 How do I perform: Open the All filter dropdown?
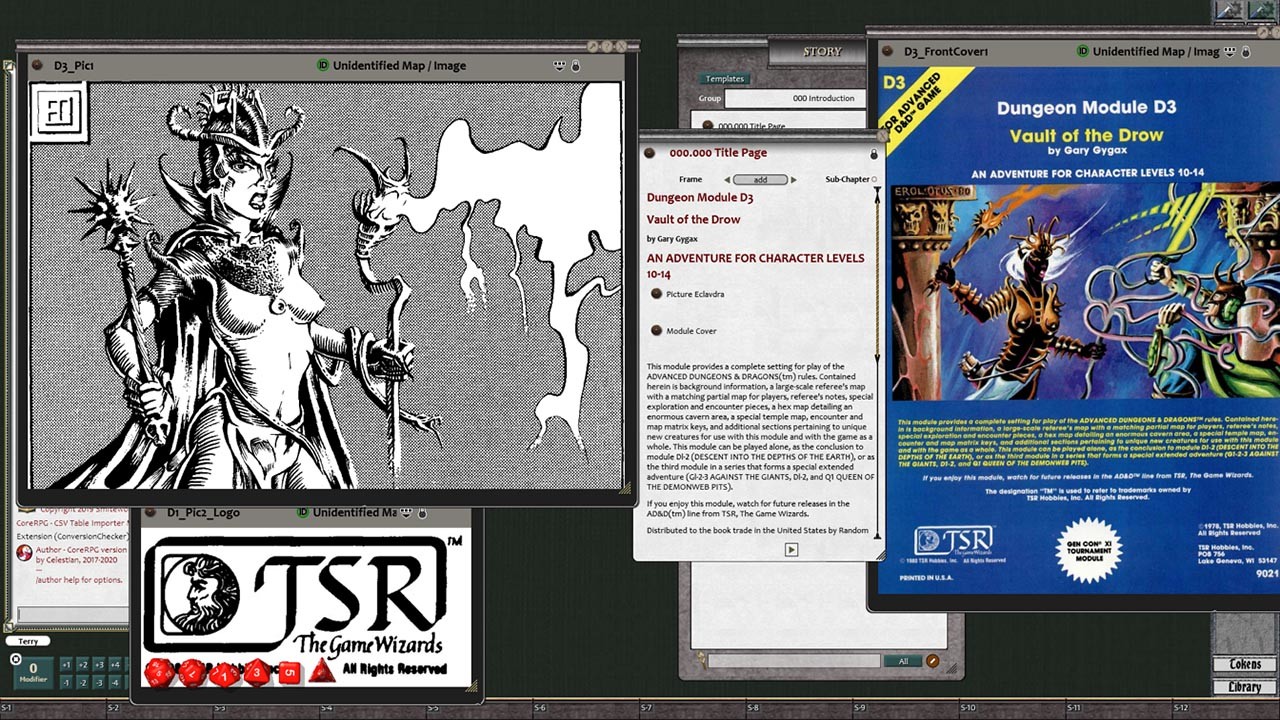tap(903, 661)
